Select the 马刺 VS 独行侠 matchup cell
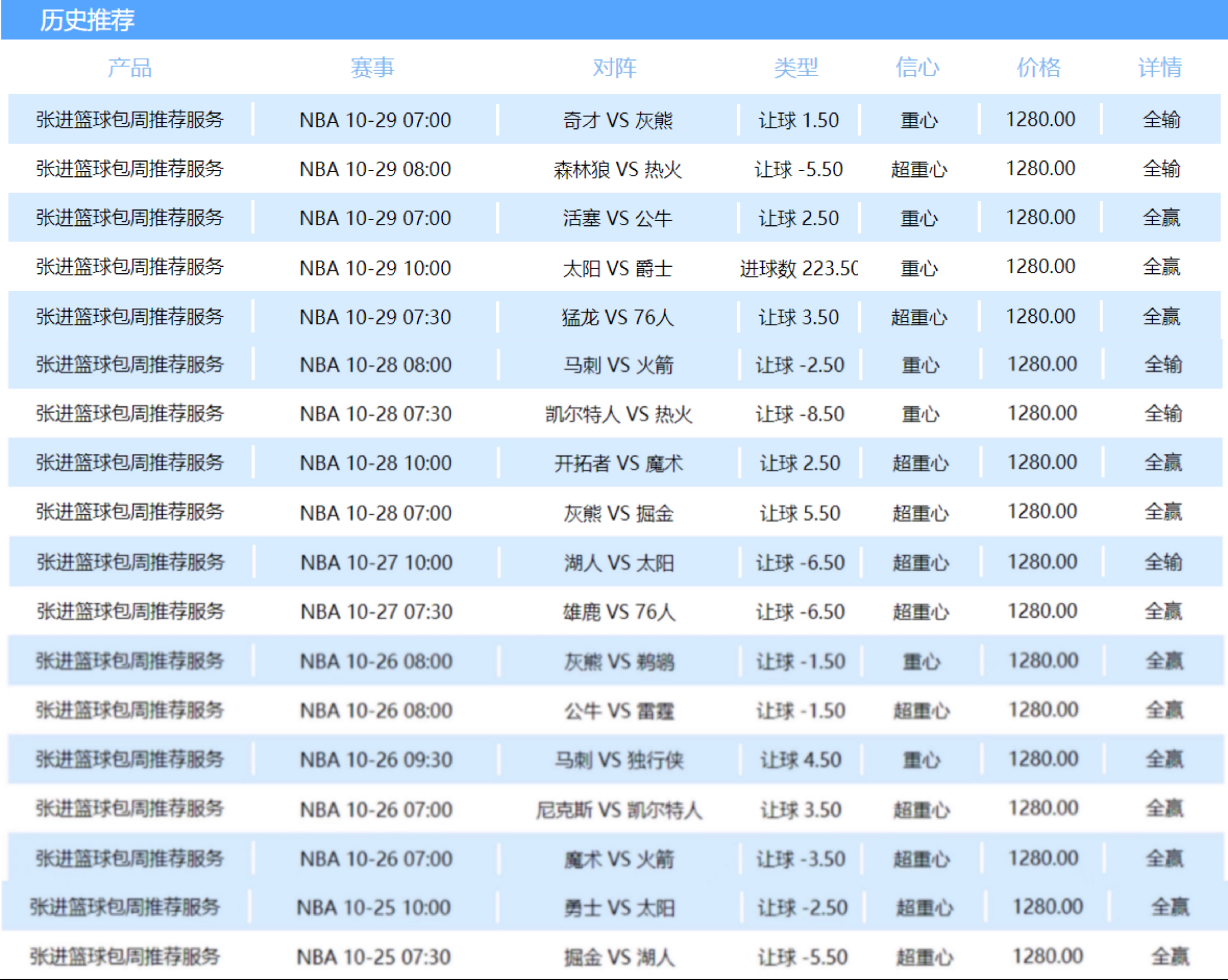 (619, 760)
